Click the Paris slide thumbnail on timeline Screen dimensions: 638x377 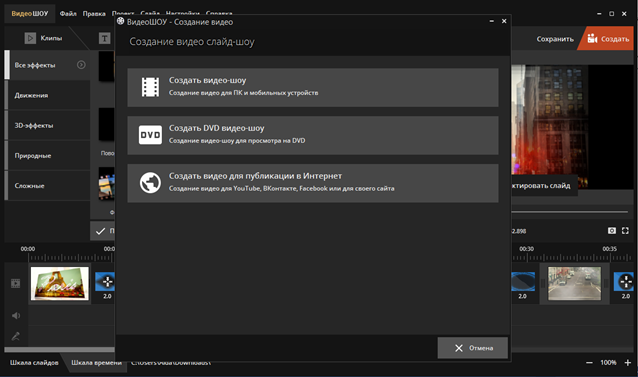coord(60,283)
